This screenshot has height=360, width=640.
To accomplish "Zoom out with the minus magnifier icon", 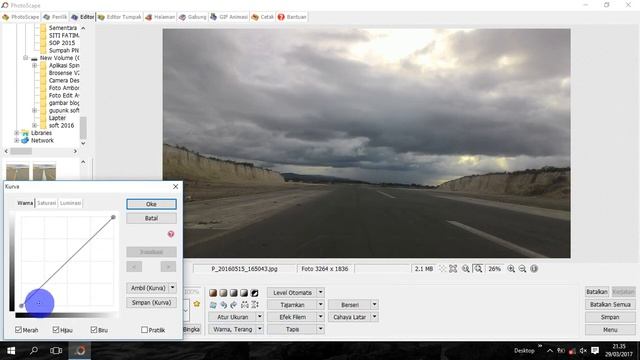I will (522, 269).
